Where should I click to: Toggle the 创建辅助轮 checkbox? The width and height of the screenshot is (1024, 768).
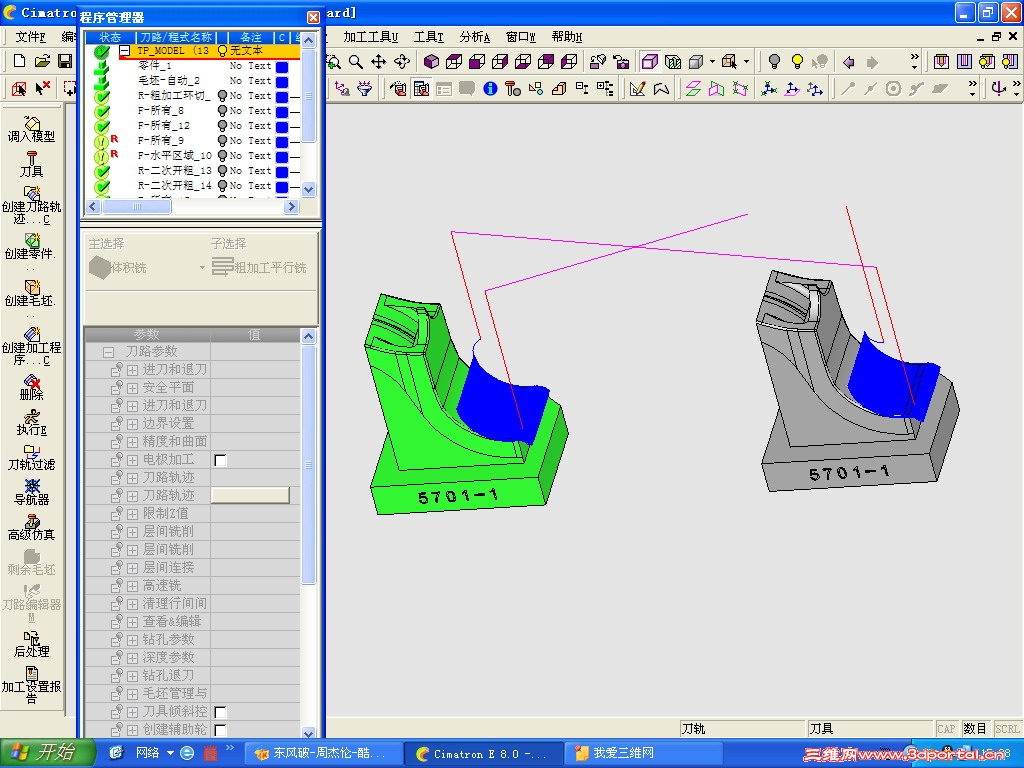tap(221, 729)
